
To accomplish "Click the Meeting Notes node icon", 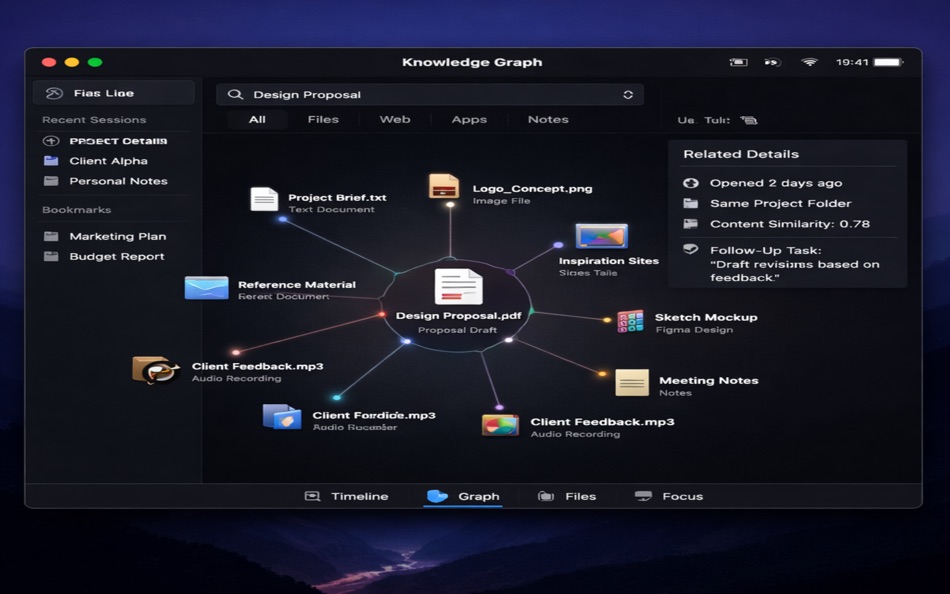I will coord(631,383).
